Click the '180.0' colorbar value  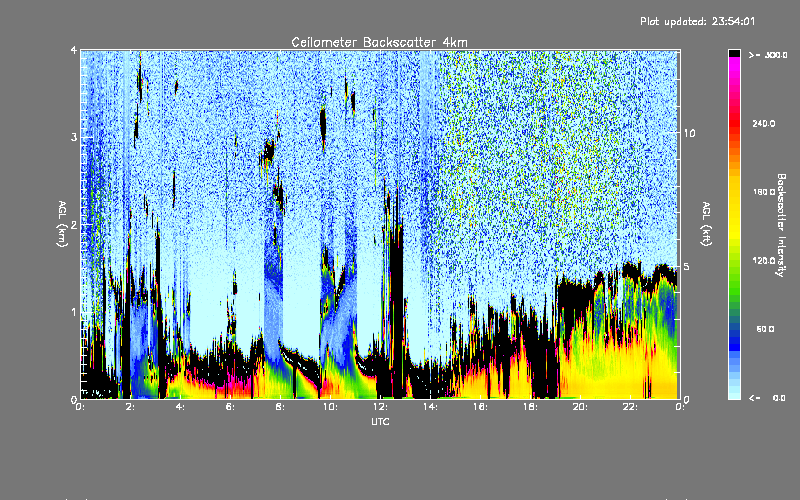(764, 192)
